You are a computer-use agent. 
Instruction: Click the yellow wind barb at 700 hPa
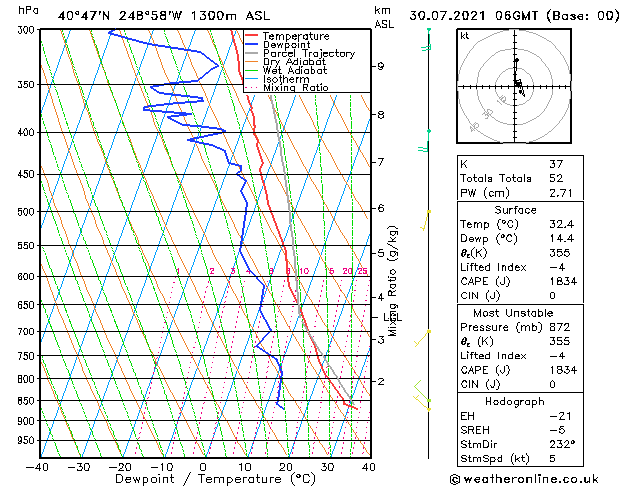[x=422, y=338]
